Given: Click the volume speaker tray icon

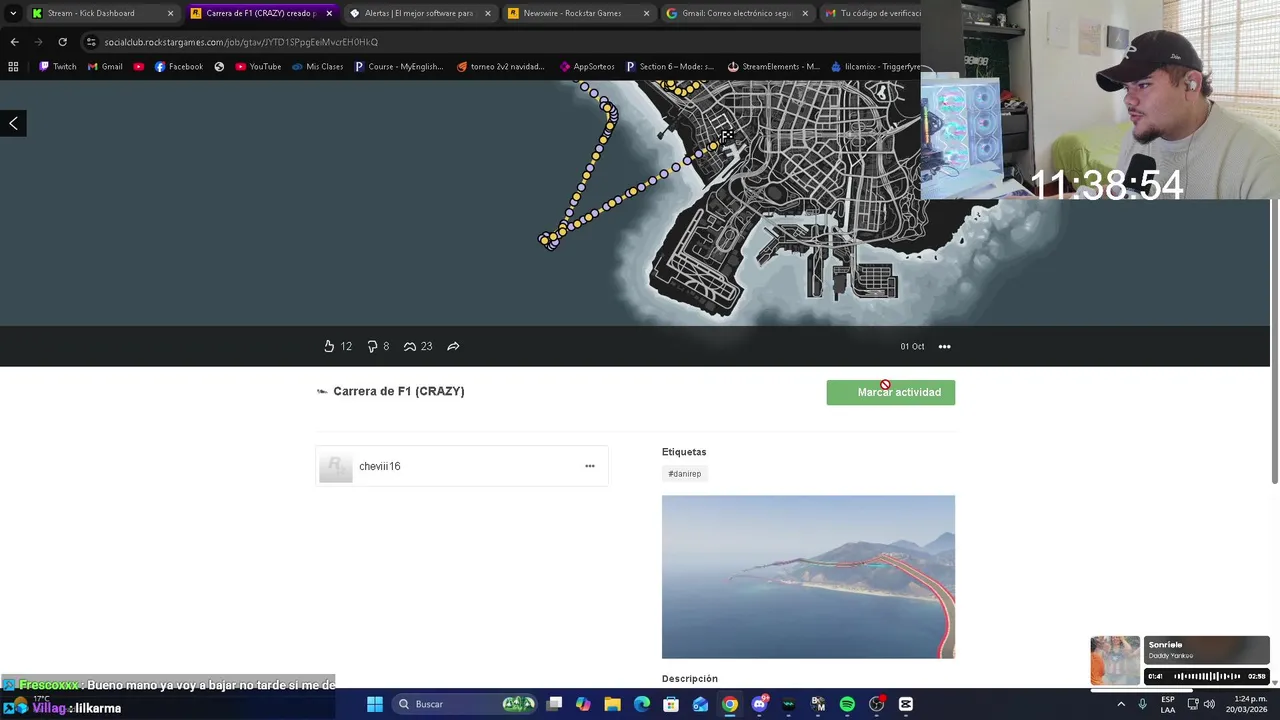Looking at the screenshot, I should tap(1209, 704).
